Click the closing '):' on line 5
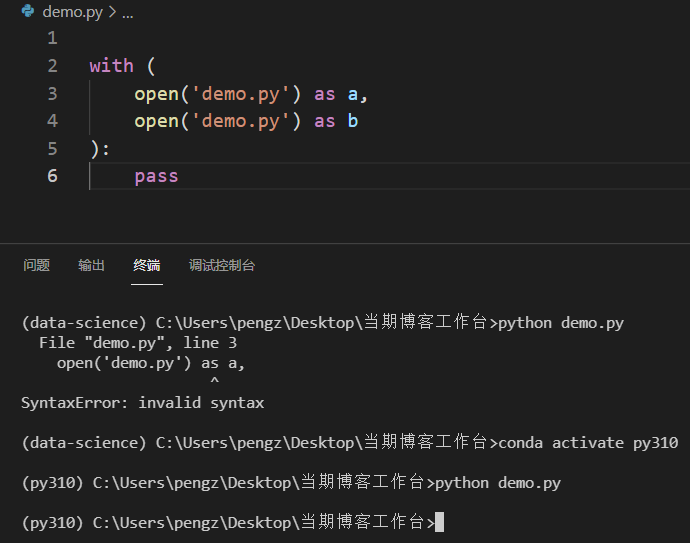Viewport: 690px width, 543px height. click(100, 149)
